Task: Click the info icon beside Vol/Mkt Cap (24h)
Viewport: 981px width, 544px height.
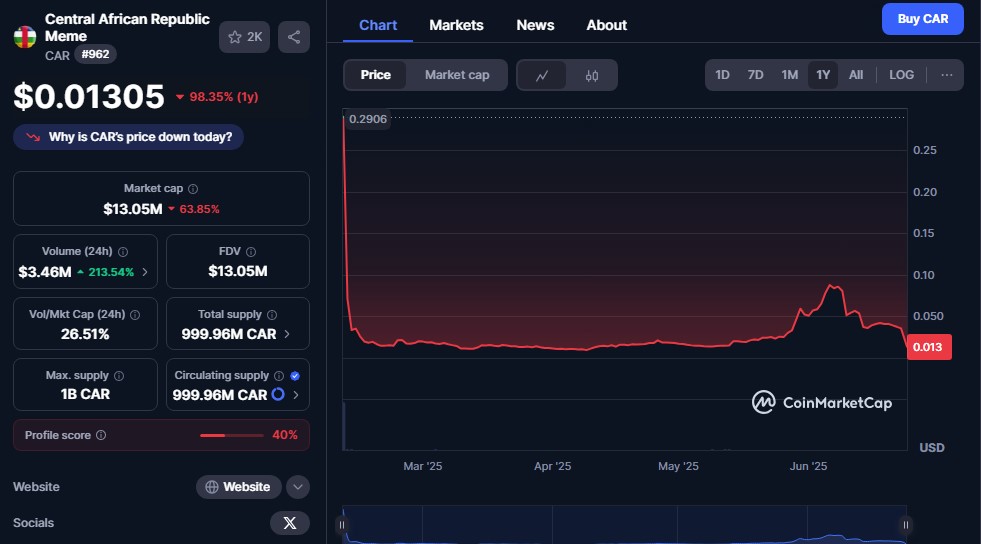Action: coord(135,315)
